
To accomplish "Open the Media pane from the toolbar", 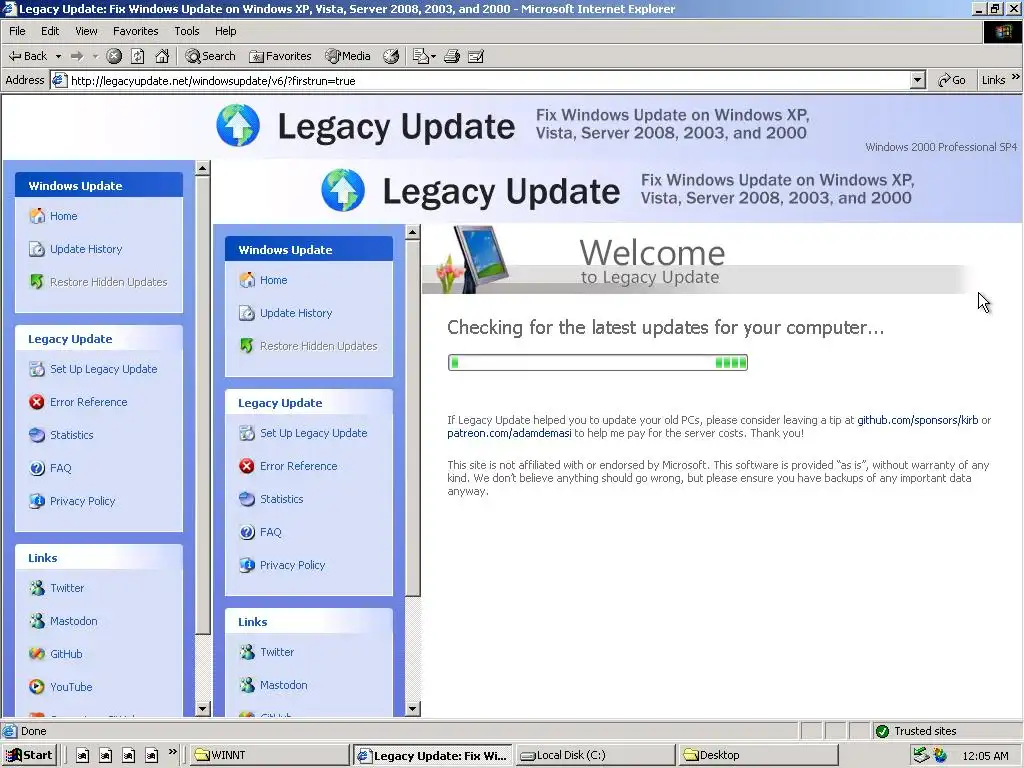I will coord(348,56).
